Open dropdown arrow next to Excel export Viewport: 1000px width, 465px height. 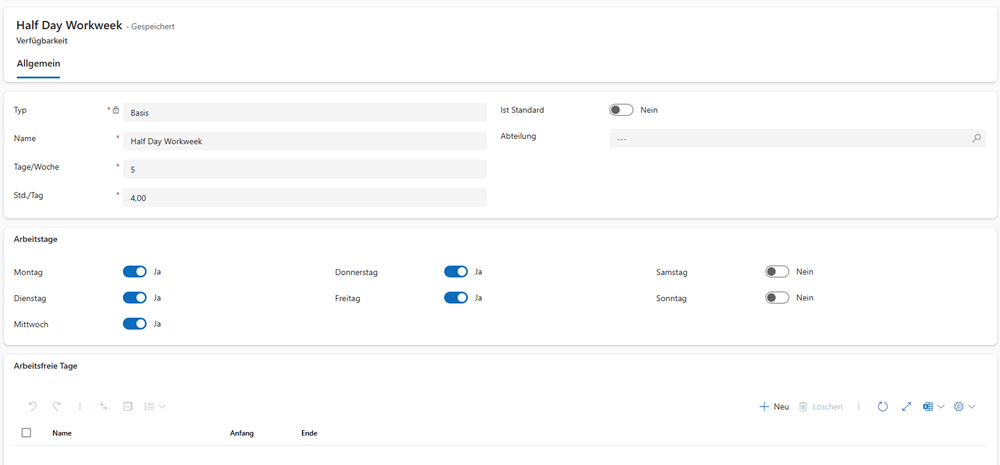tap(941, 407)
